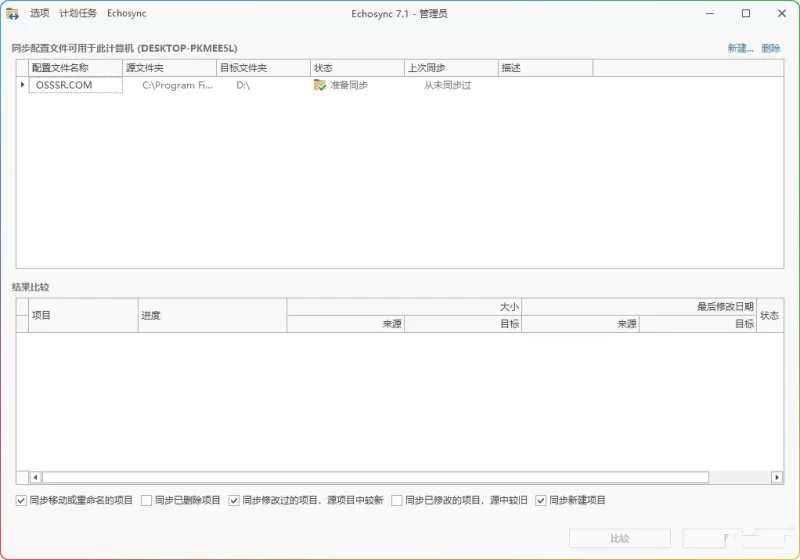Uncheck 同步新建项目 checkbox
The width and height of the screenshot is (800, 560).
(540, 500)
